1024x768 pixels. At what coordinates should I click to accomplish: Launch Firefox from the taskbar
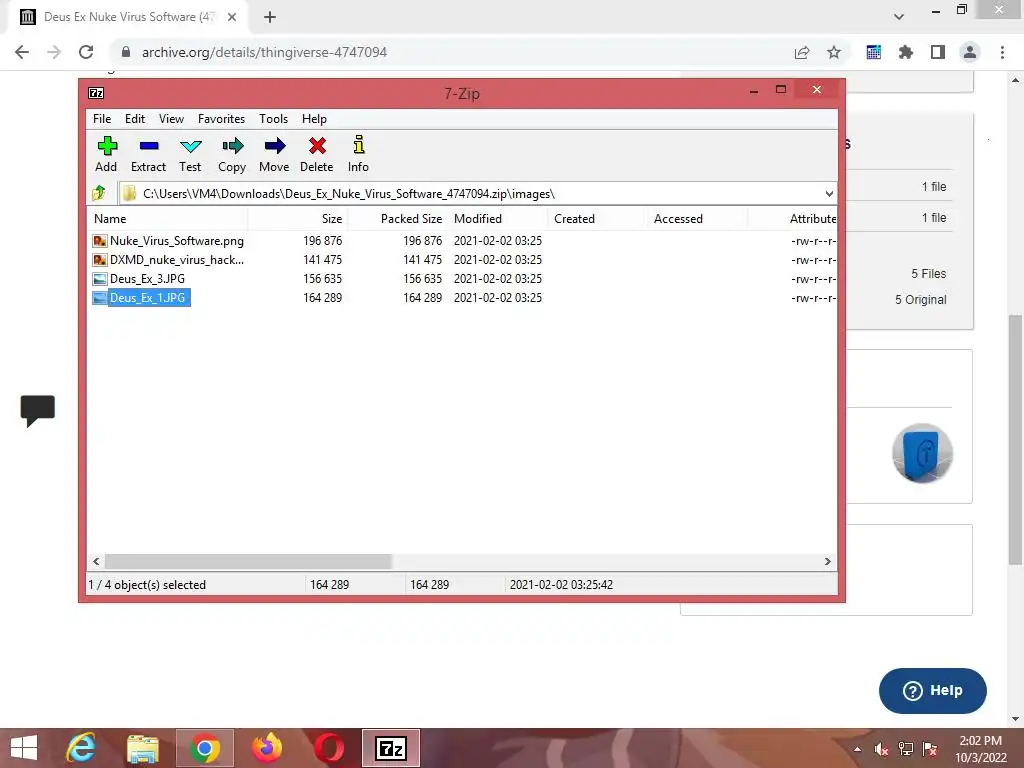[x=266, y=748]
